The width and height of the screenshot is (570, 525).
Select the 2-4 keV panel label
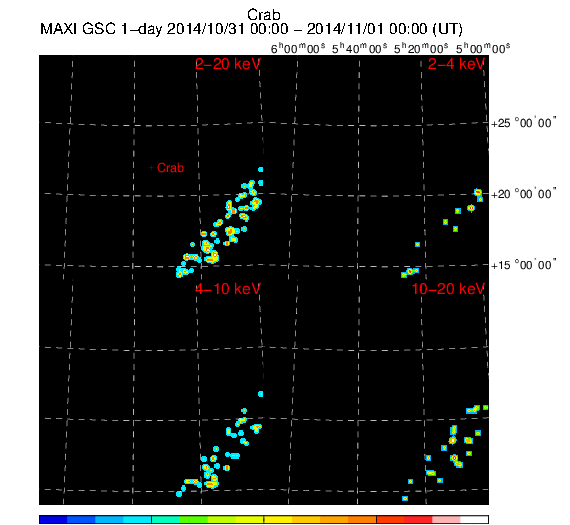click(456, 64)
